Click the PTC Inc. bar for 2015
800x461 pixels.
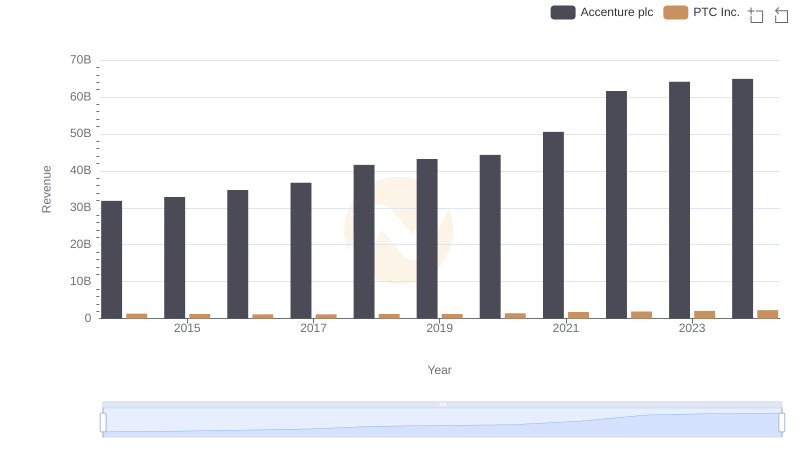click(199, 316)
